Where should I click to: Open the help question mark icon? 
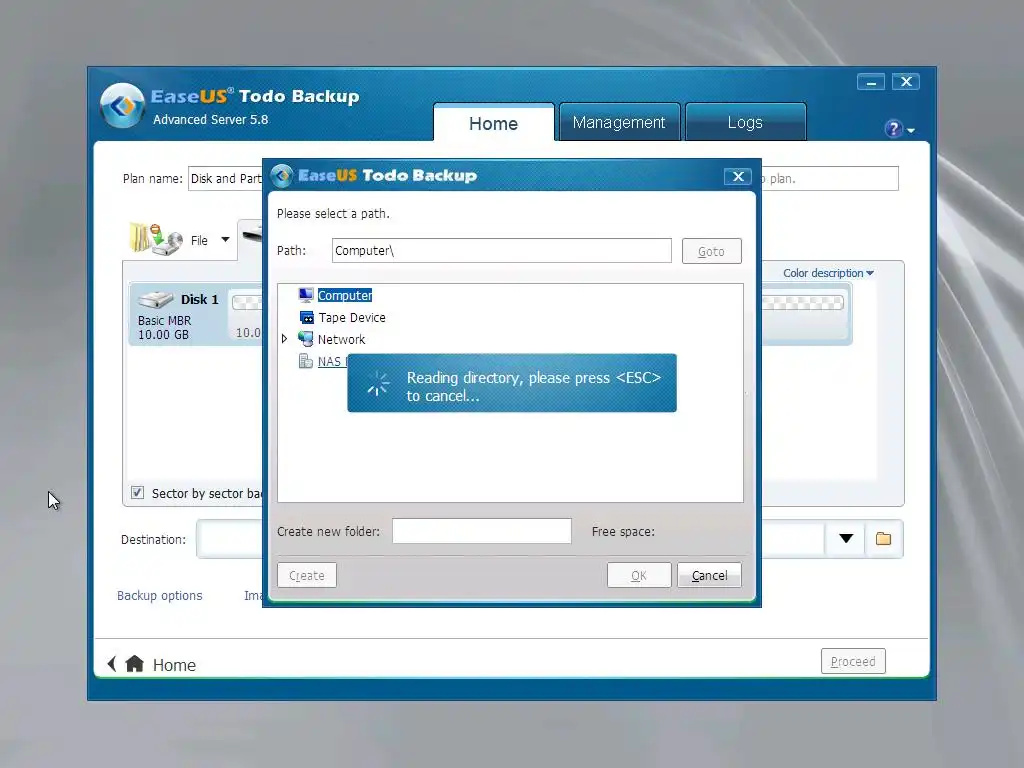893,129
